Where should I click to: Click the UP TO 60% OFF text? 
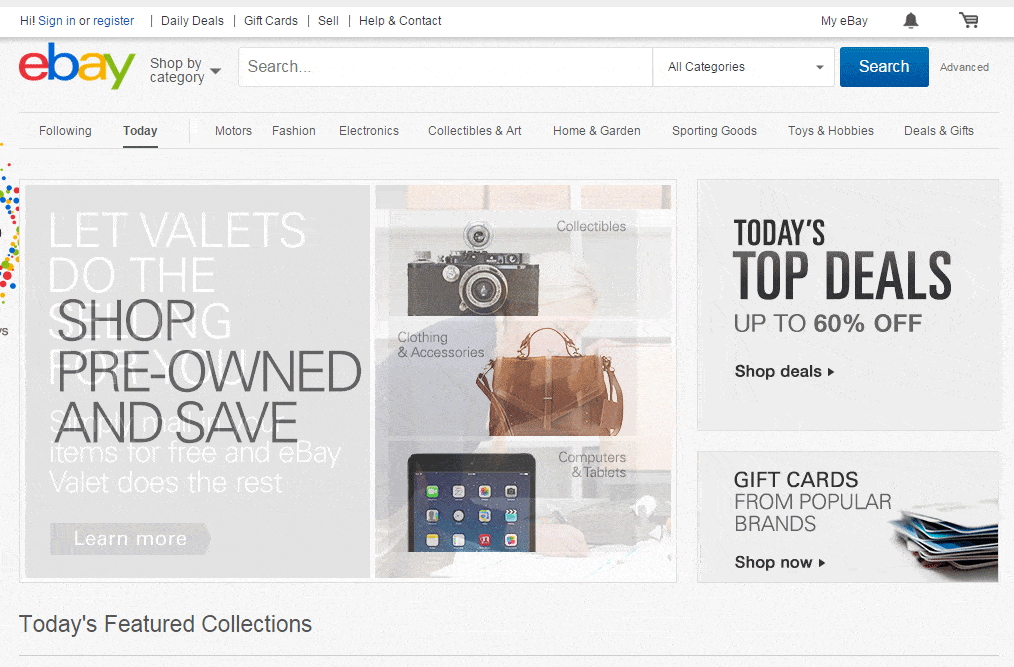(x=828, y=323)
